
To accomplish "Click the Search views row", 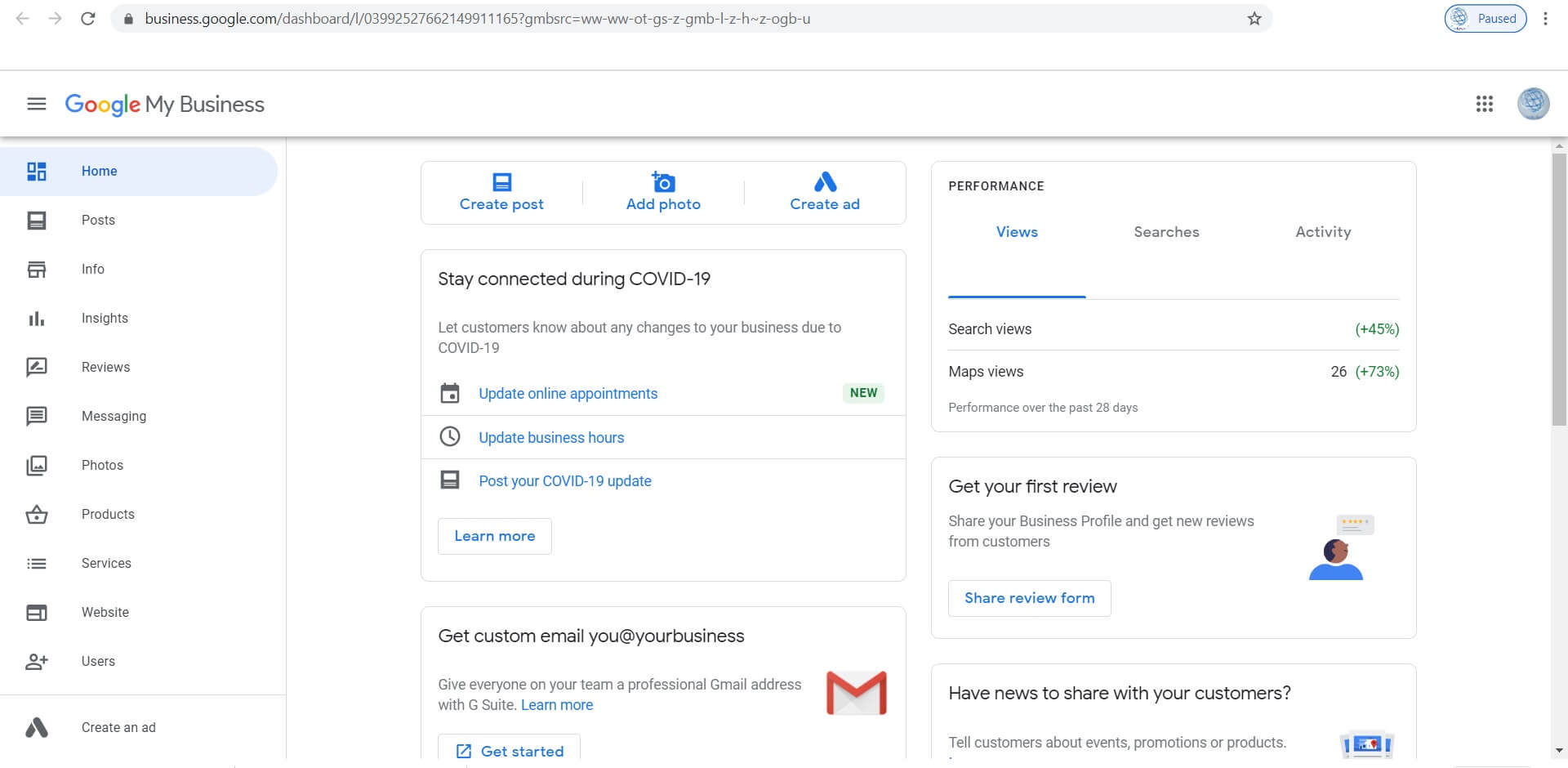I will (1174, 329).
